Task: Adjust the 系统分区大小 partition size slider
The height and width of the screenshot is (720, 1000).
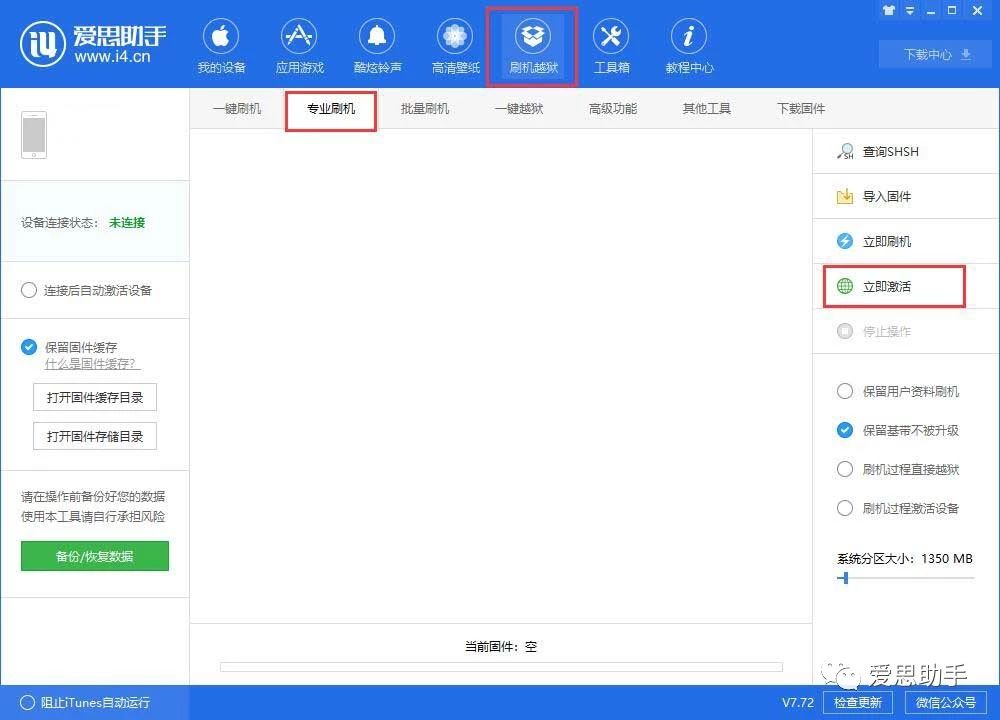Action: (x=844, y=577)
